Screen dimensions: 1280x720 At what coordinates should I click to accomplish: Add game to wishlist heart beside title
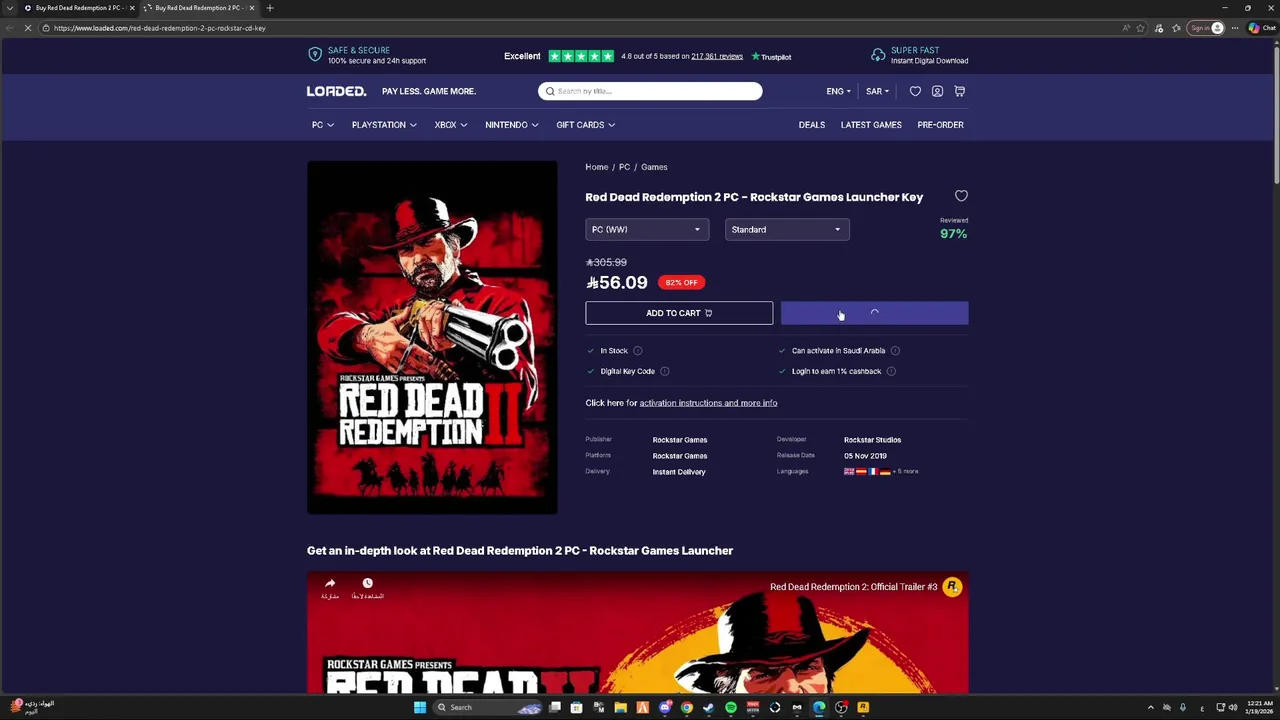coord(961,196)
